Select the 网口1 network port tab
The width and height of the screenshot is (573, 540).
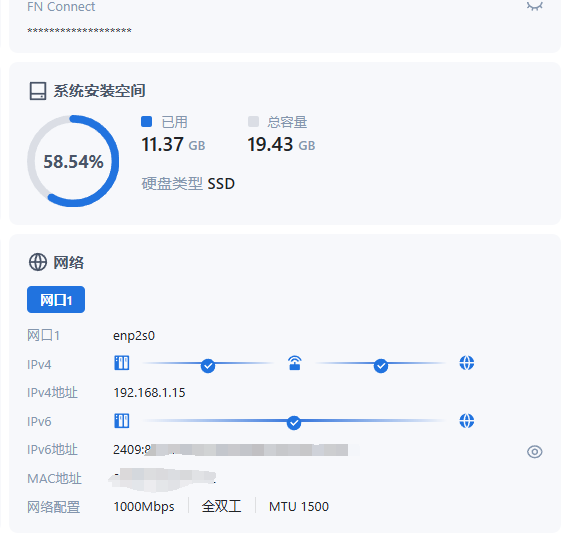[x=56, y=300]
